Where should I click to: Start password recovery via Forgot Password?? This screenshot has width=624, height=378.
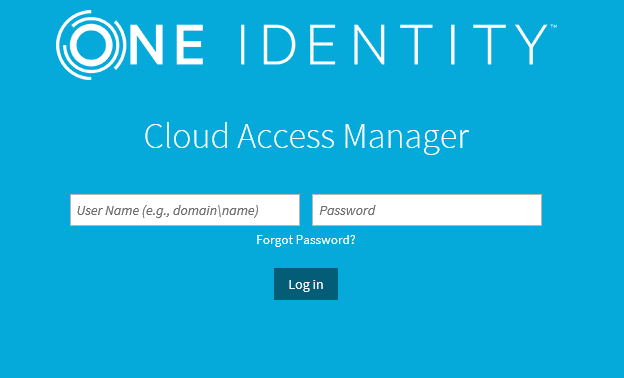[306, 240]
